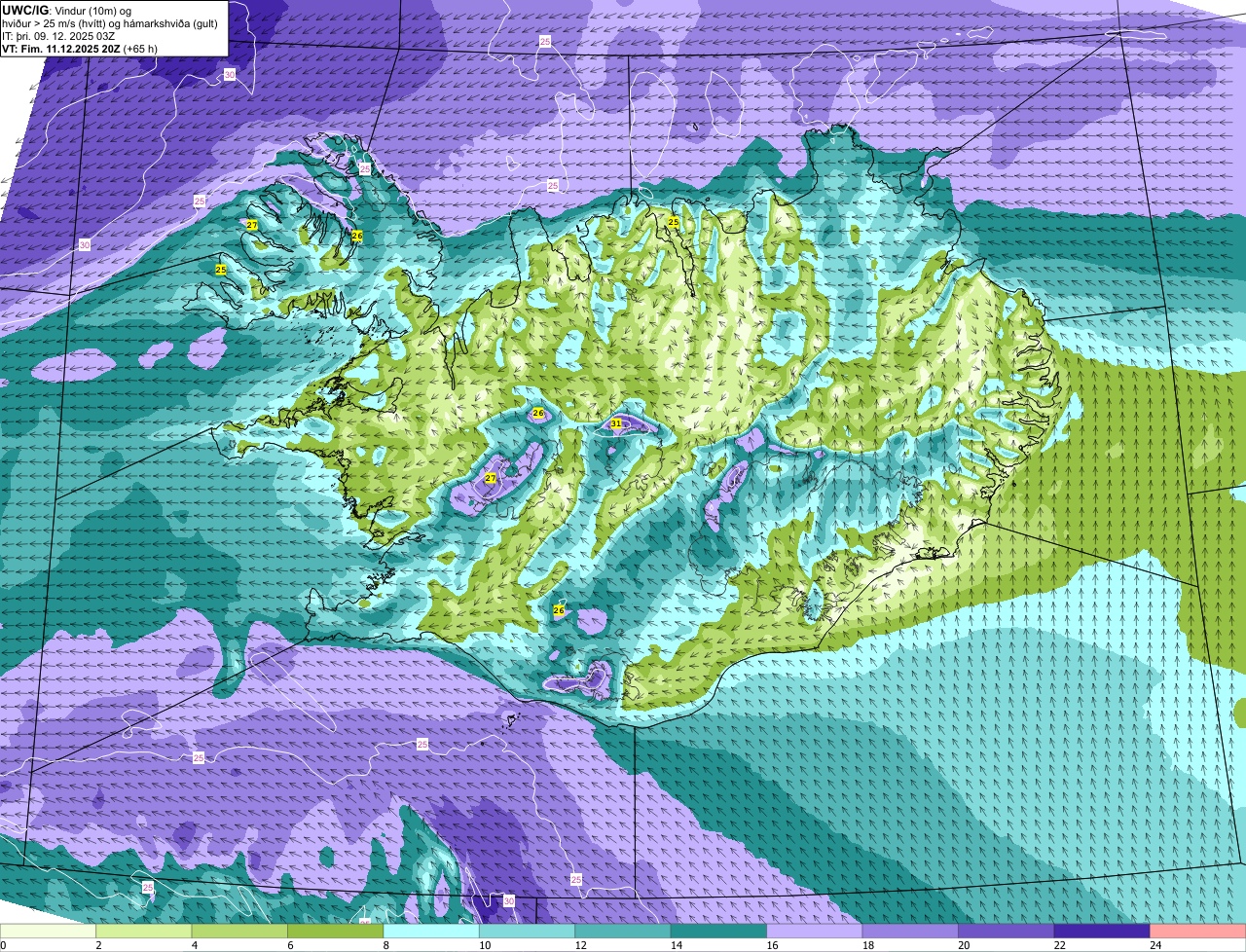
Task: Click the title line 'UWC/IG: Vindur (10m) og'
Action: tap(67, 11)
